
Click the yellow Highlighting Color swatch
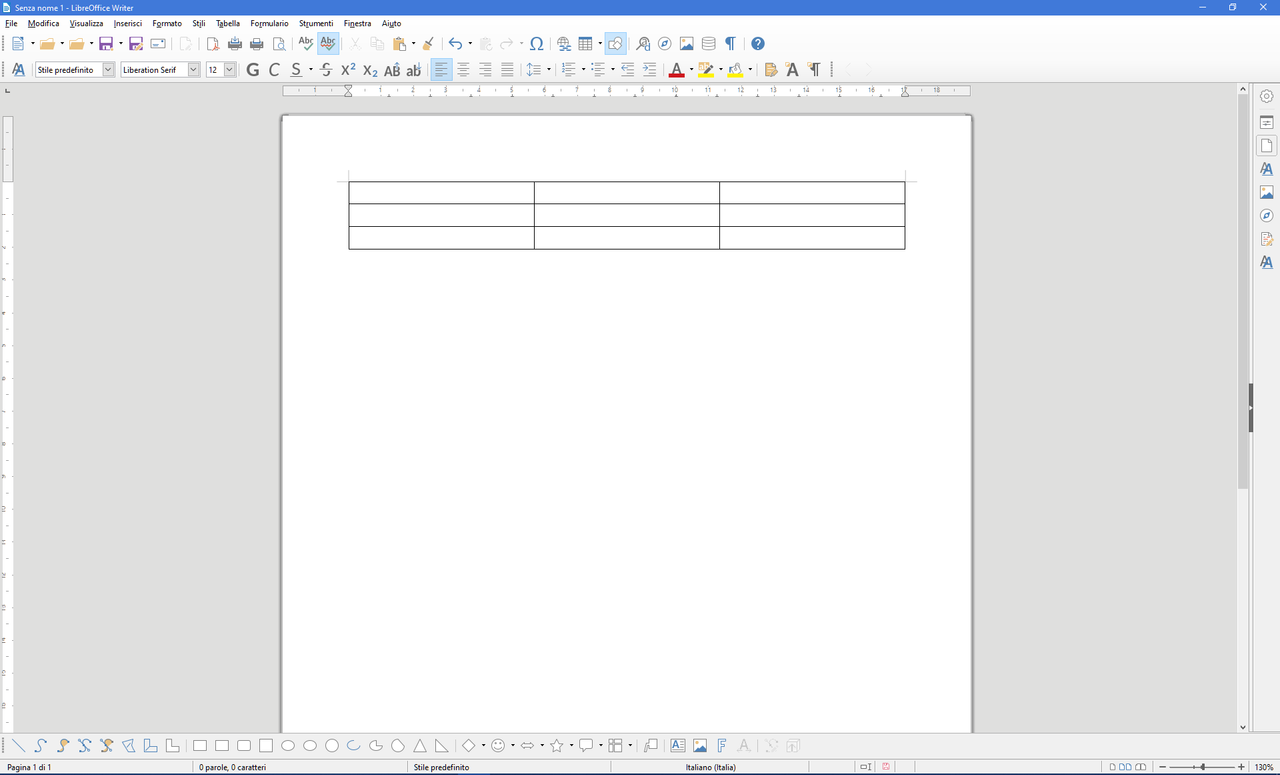click(706, 70)
